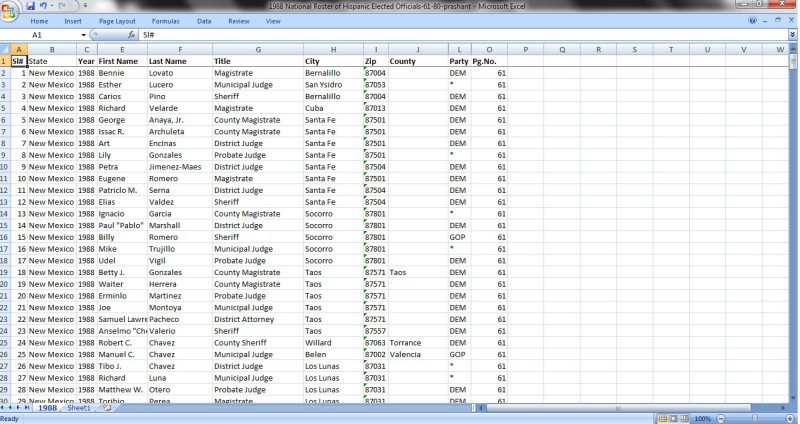Click the Insert Function fx icon

pos(131,35)
